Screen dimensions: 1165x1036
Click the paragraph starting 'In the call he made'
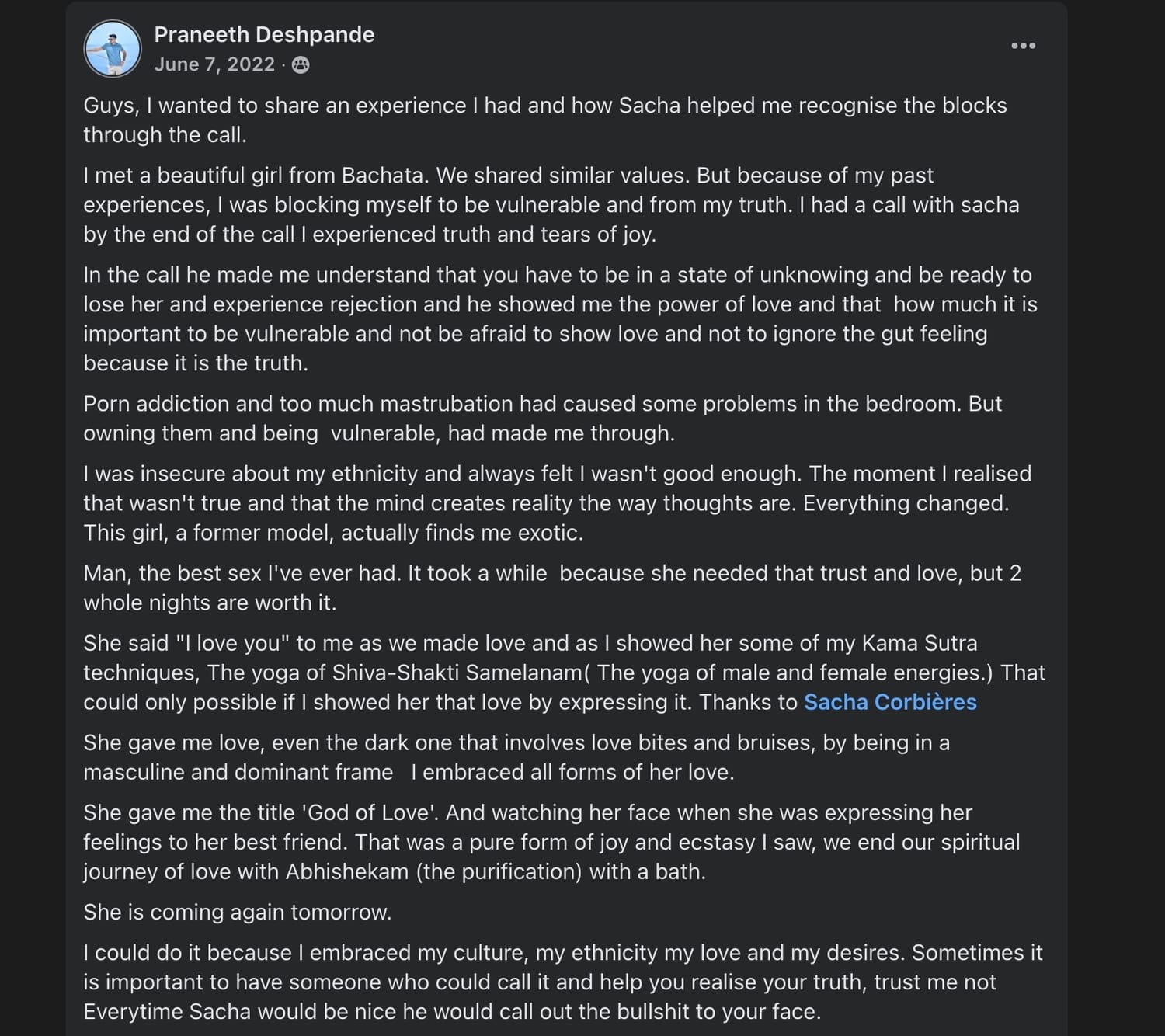tap(561, 319)
